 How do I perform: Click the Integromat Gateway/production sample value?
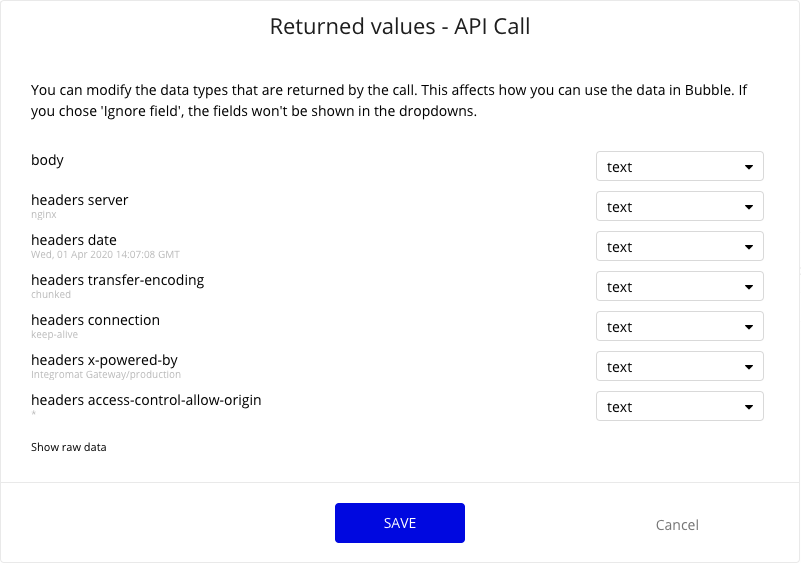[x=106, y=374]
